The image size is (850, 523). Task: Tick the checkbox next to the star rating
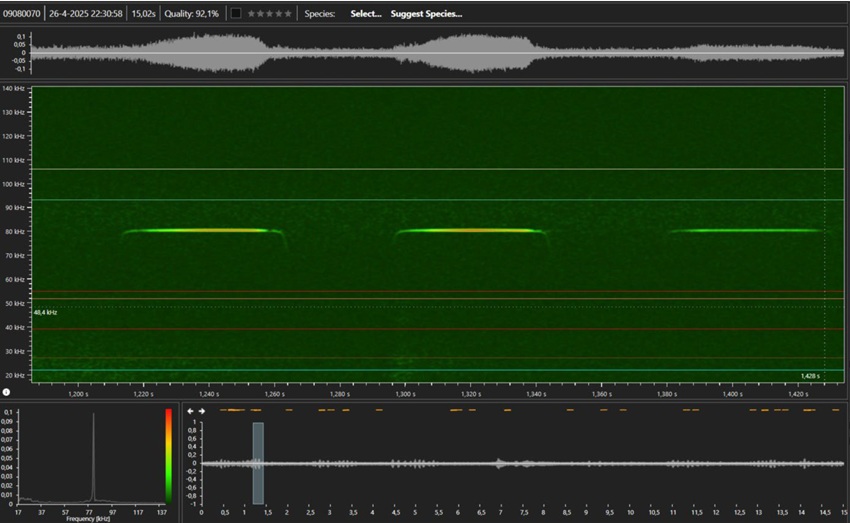click(x=235, y=14)
